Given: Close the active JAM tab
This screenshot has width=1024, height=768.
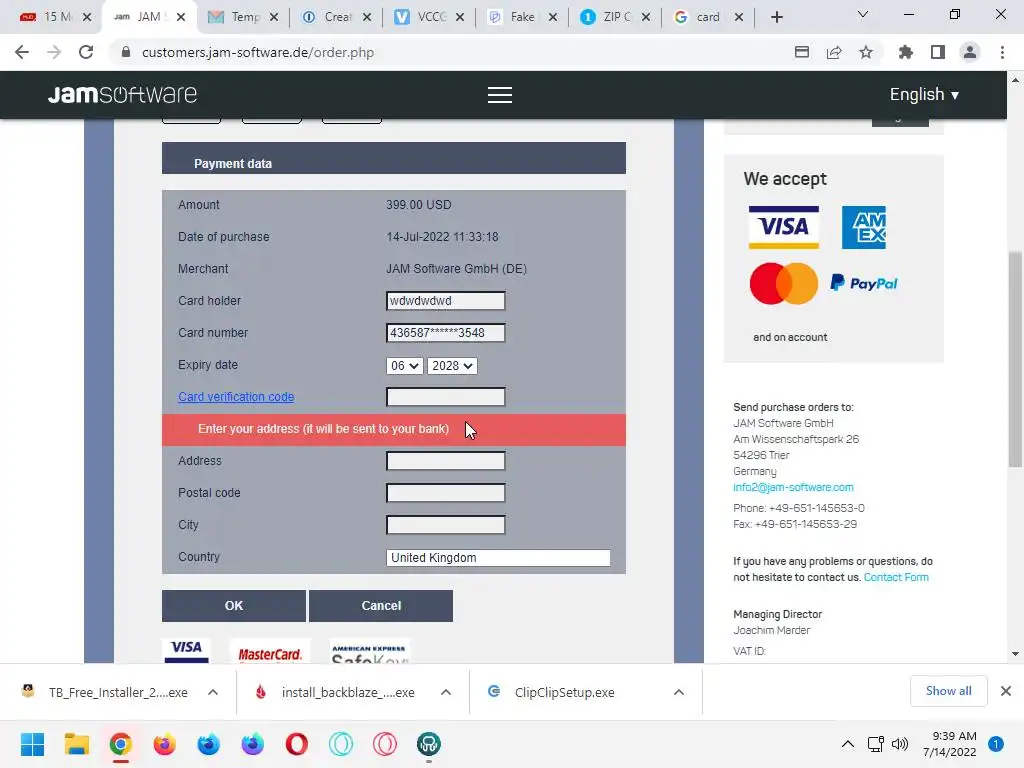Looking at the screenshot, I should pos(181,17).
